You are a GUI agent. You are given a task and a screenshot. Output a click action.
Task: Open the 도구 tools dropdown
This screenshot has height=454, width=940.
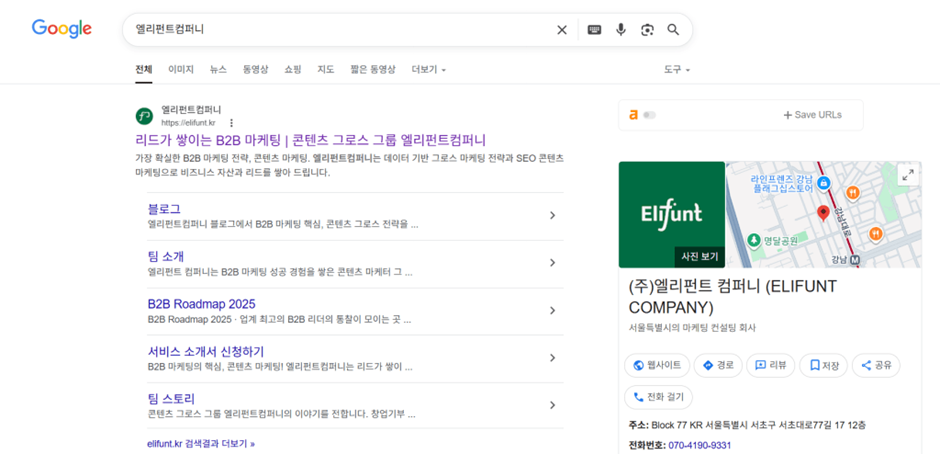coord(676,70)
